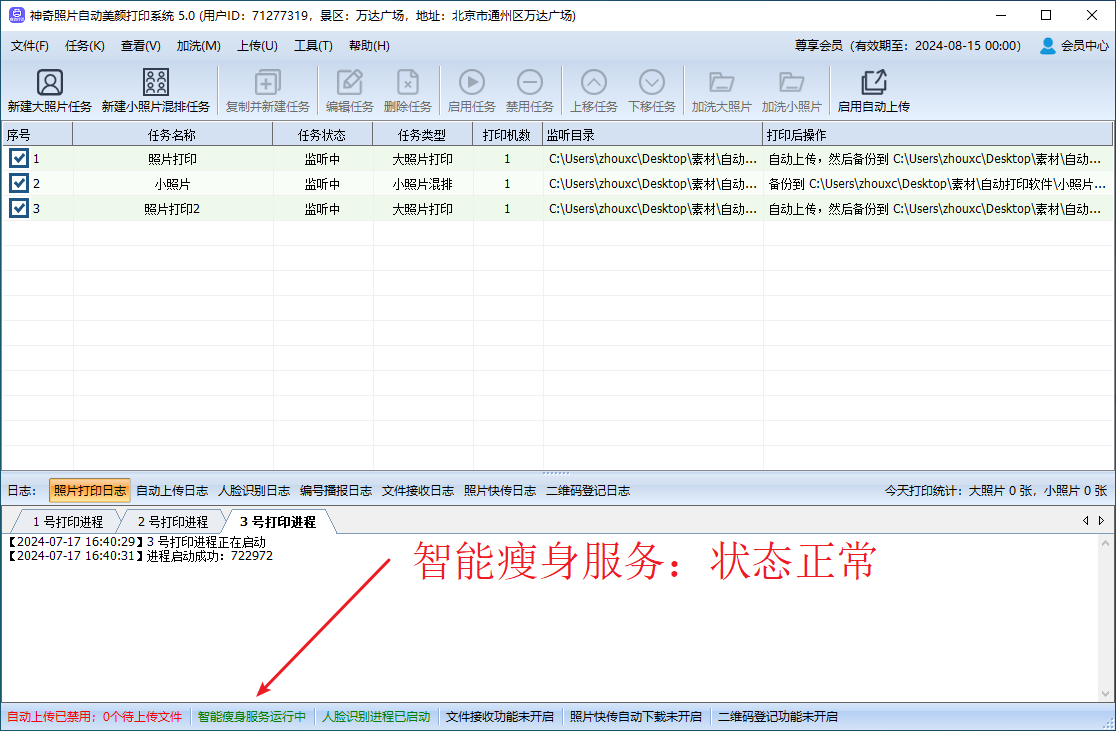1116x731 pixels.
Task: Disable the checkbox for task 3 照片打印2
Action: click(x=19, y=208)
